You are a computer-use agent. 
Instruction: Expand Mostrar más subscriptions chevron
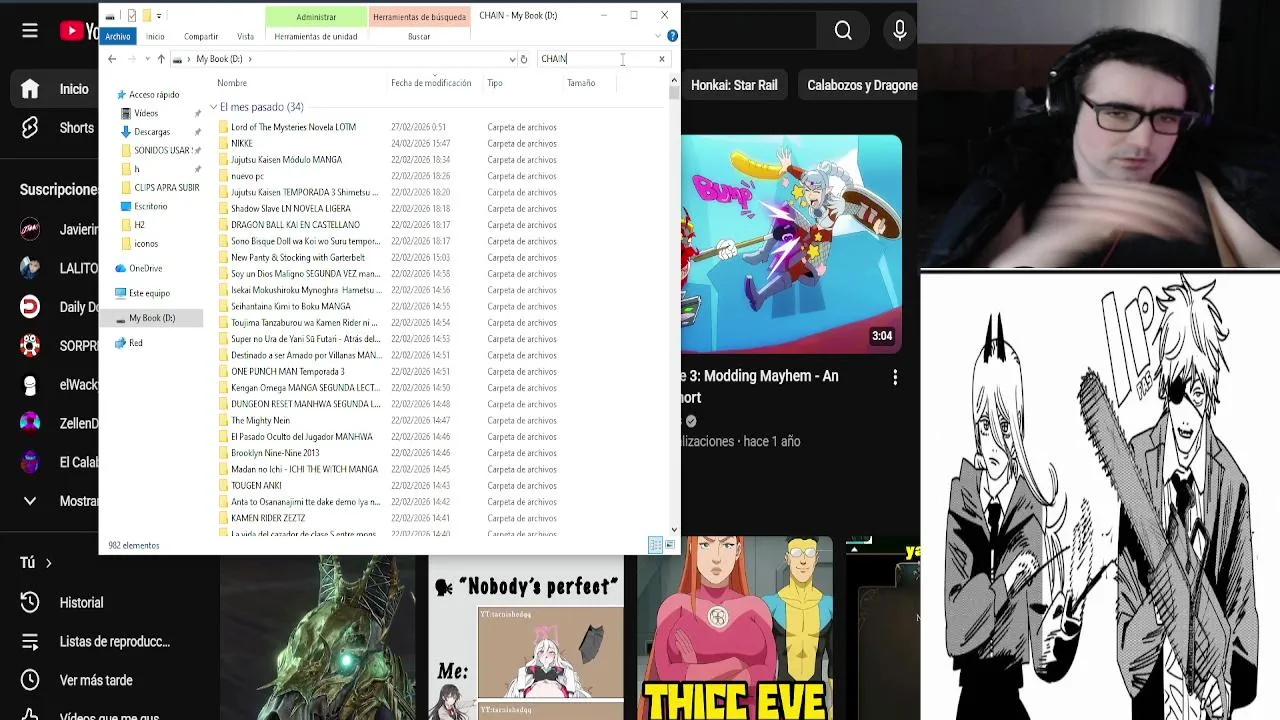[30, 501]
